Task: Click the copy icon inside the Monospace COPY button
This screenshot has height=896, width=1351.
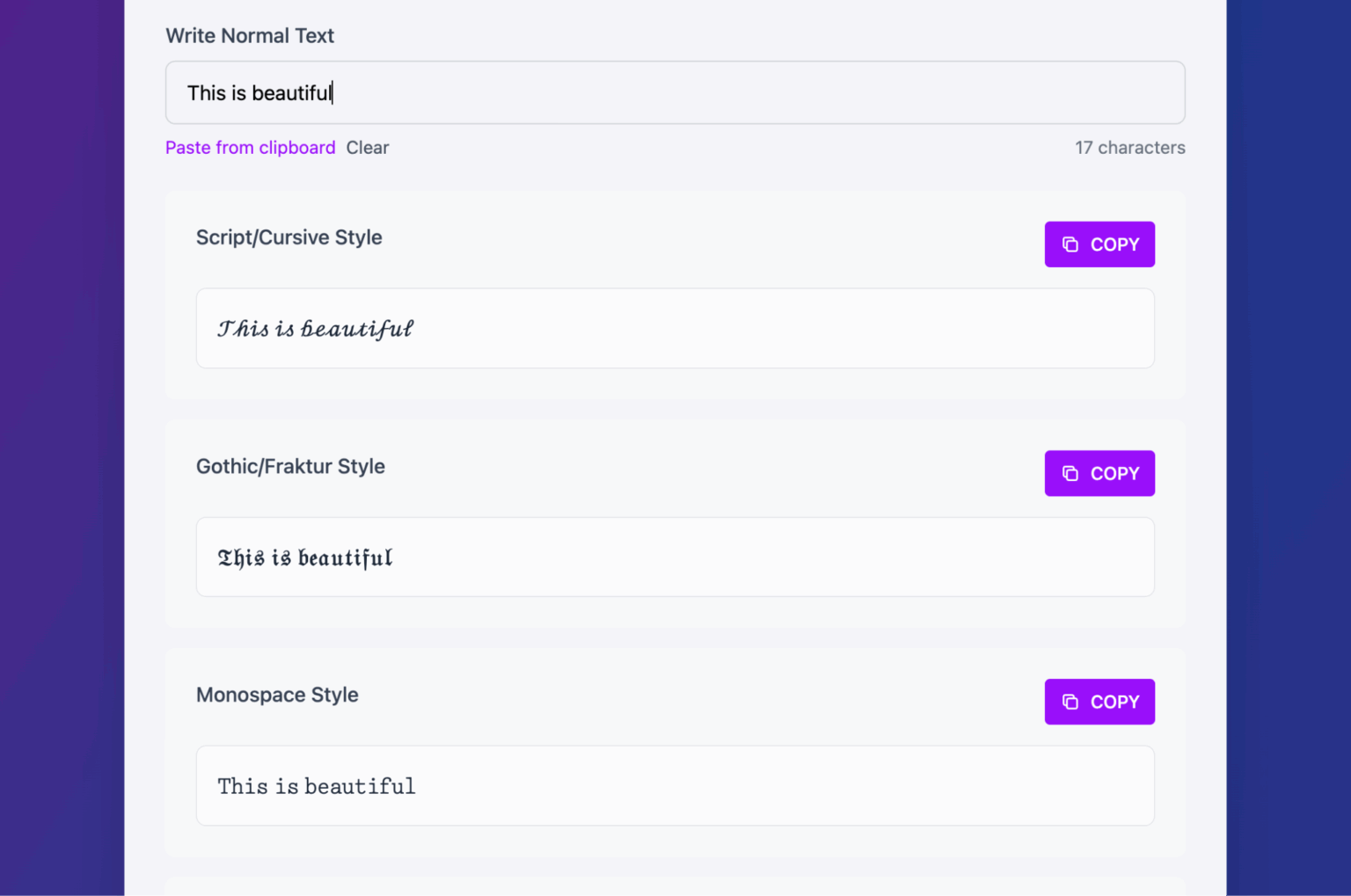Action: (x=1070, y=702)
